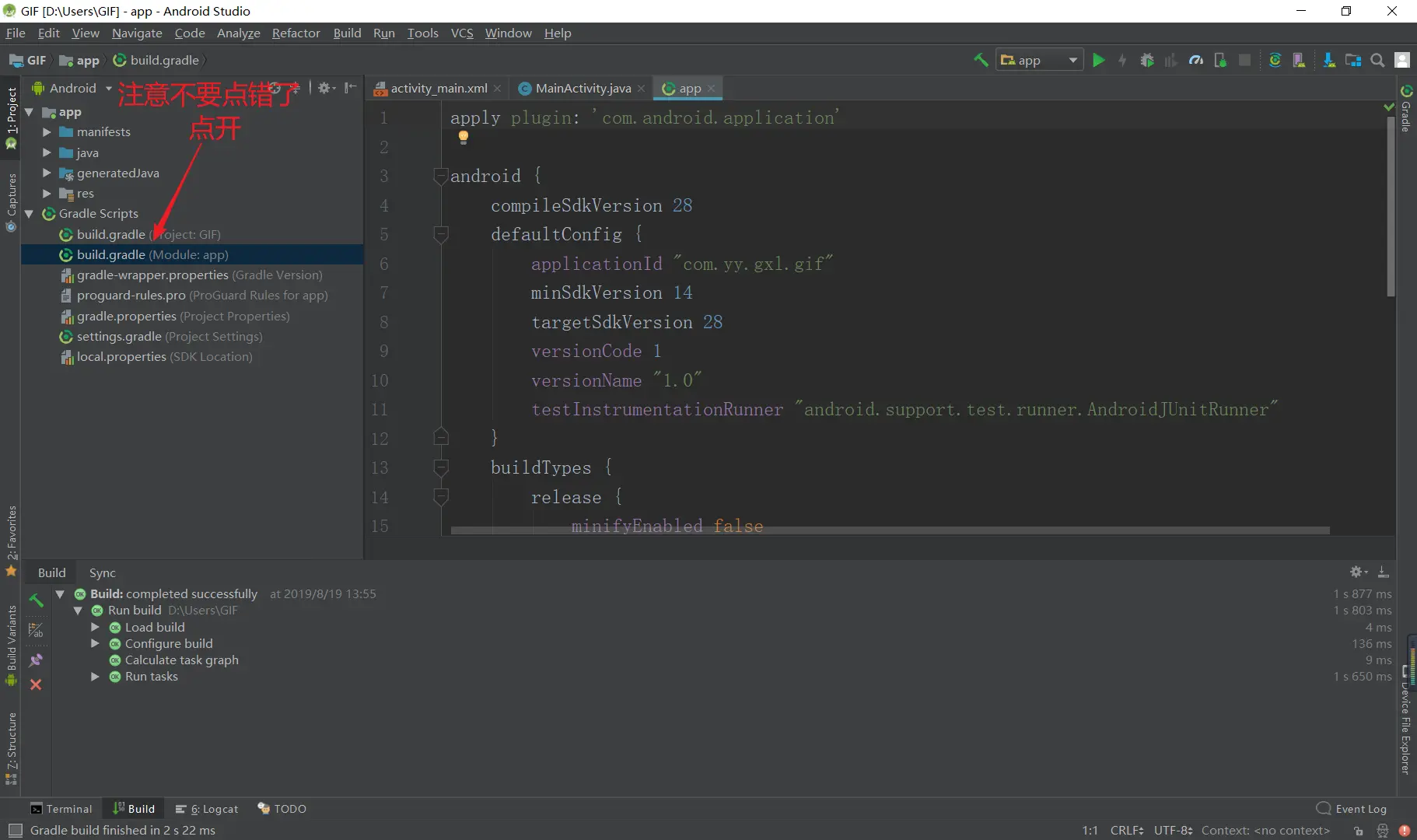Click the Make Project hammer in main toolbar
The height and width of the screenshot is (840, 1417).
[981, 61]
